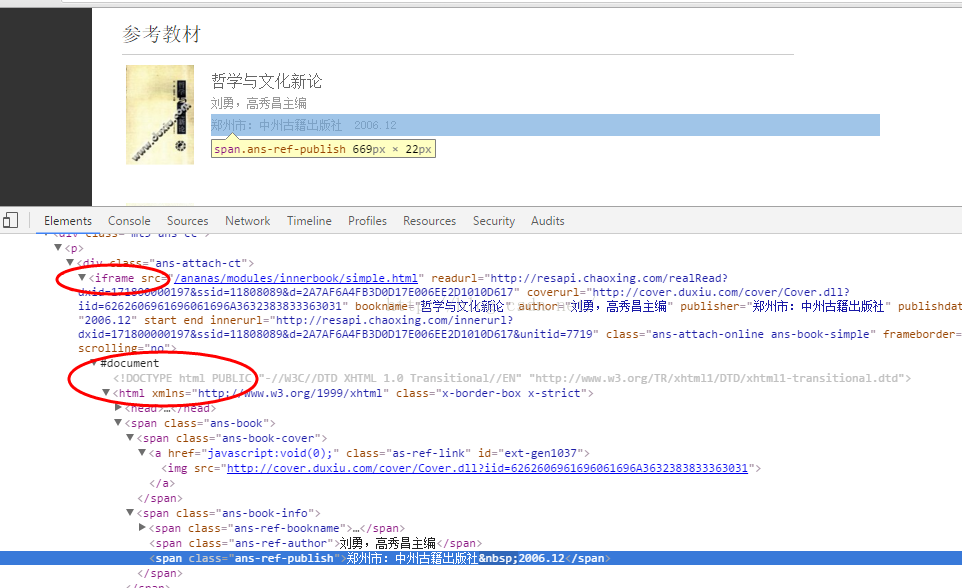Collapse the span ans-book-cover node
This screenshot has width=962, height=588.
tap(129, 437)
